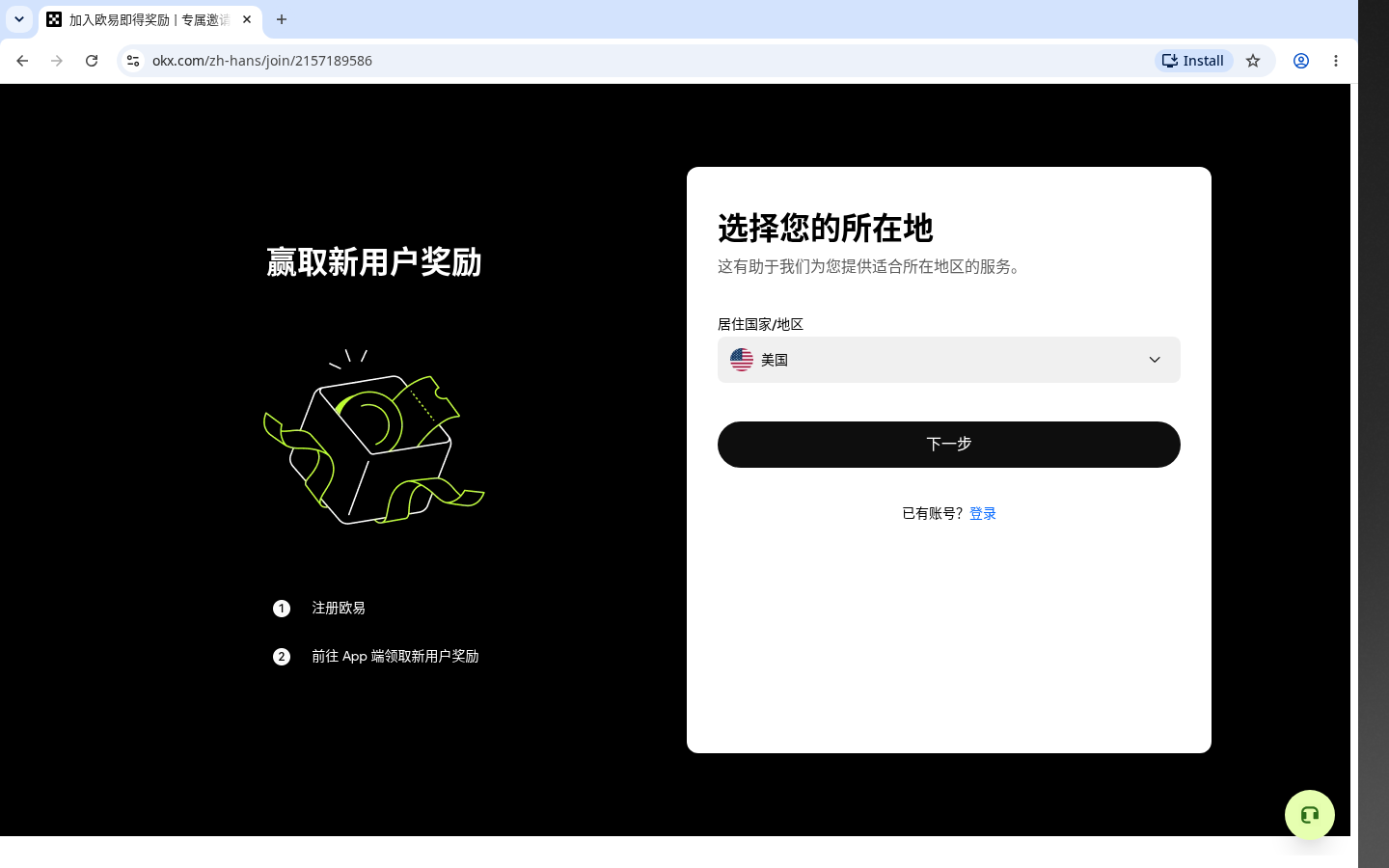Open the customer support headset chat

click(1310, 815)
